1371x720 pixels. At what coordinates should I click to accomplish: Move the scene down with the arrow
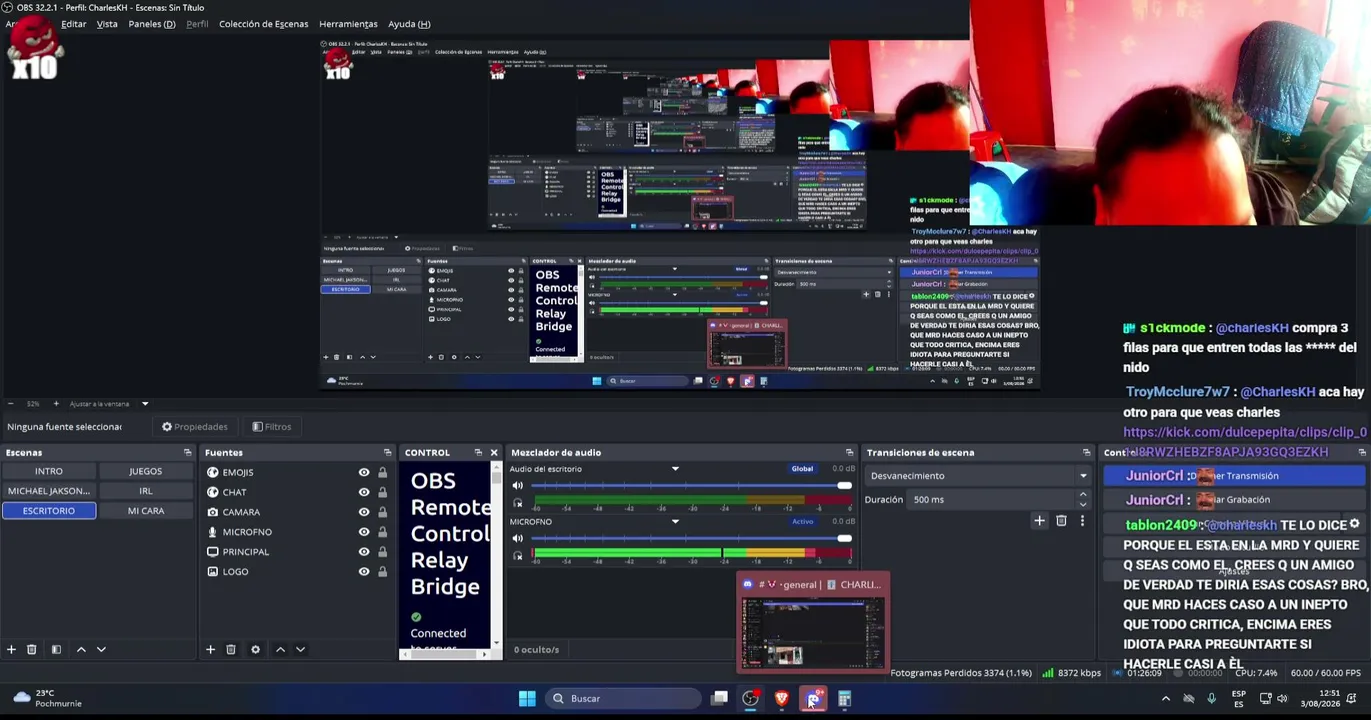[101, 649]
